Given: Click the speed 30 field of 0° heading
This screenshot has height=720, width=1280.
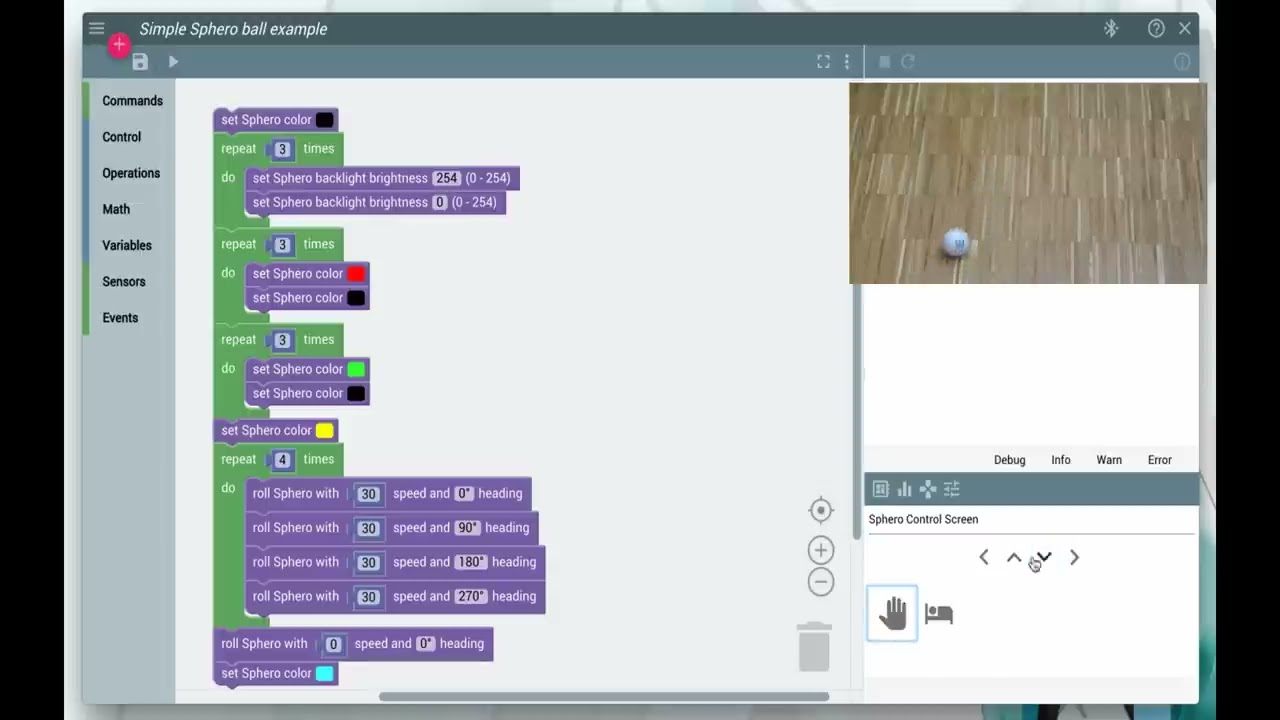Looking at the screenshot, I should tap(369, 494).
